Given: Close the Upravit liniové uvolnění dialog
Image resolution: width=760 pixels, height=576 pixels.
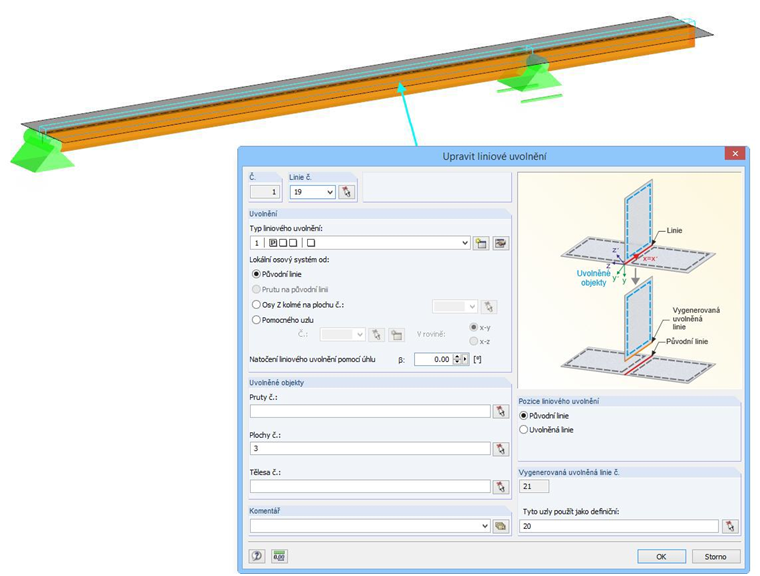Looking at the screenshot, I should (735, 153).
